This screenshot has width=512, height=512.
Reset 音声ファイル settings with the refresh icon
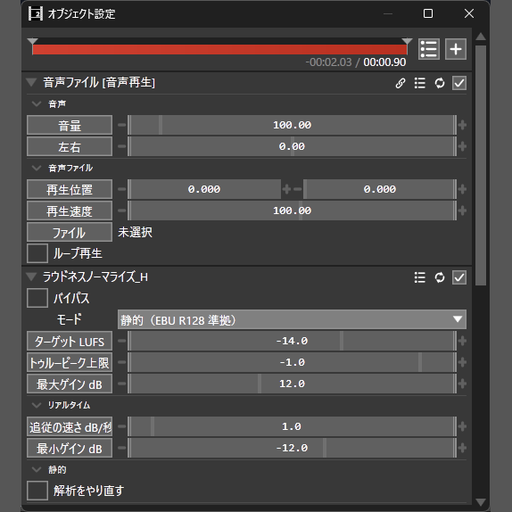point(439,83)
